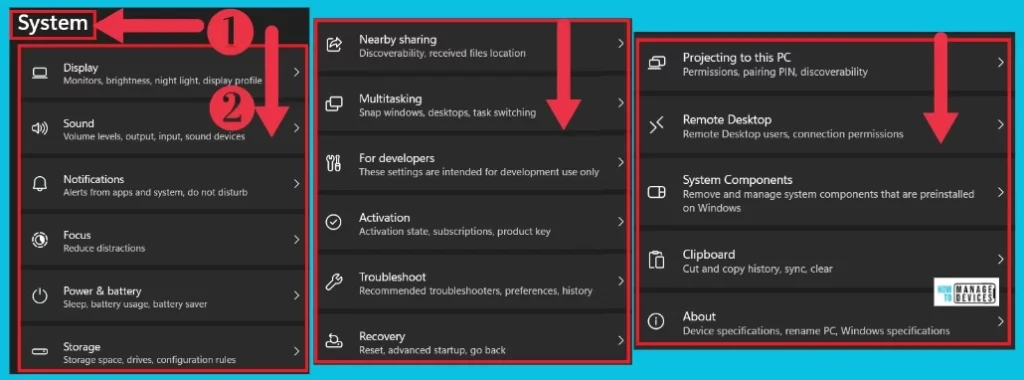This screenshot has width=1024, height=380.
Task: Click the Sound speaker icon
Action: (x=39, y=129)
